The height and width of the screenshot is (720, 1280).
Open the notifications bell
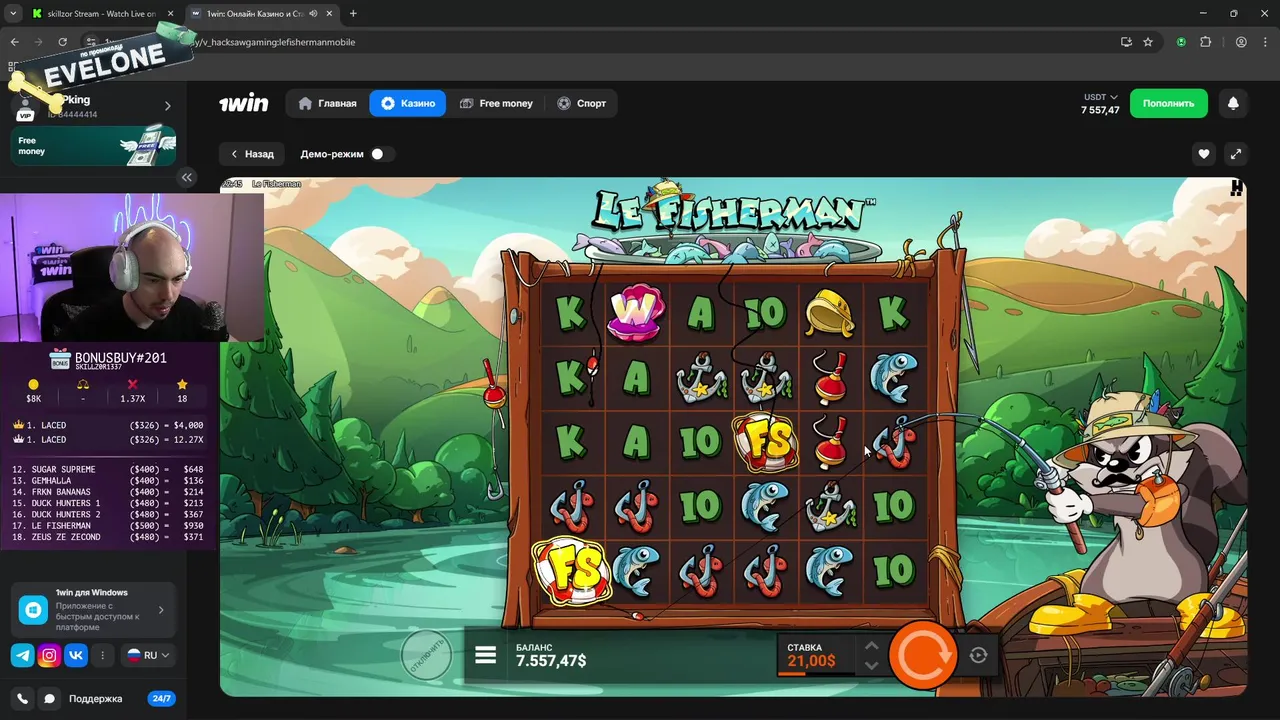[1233, 103]
